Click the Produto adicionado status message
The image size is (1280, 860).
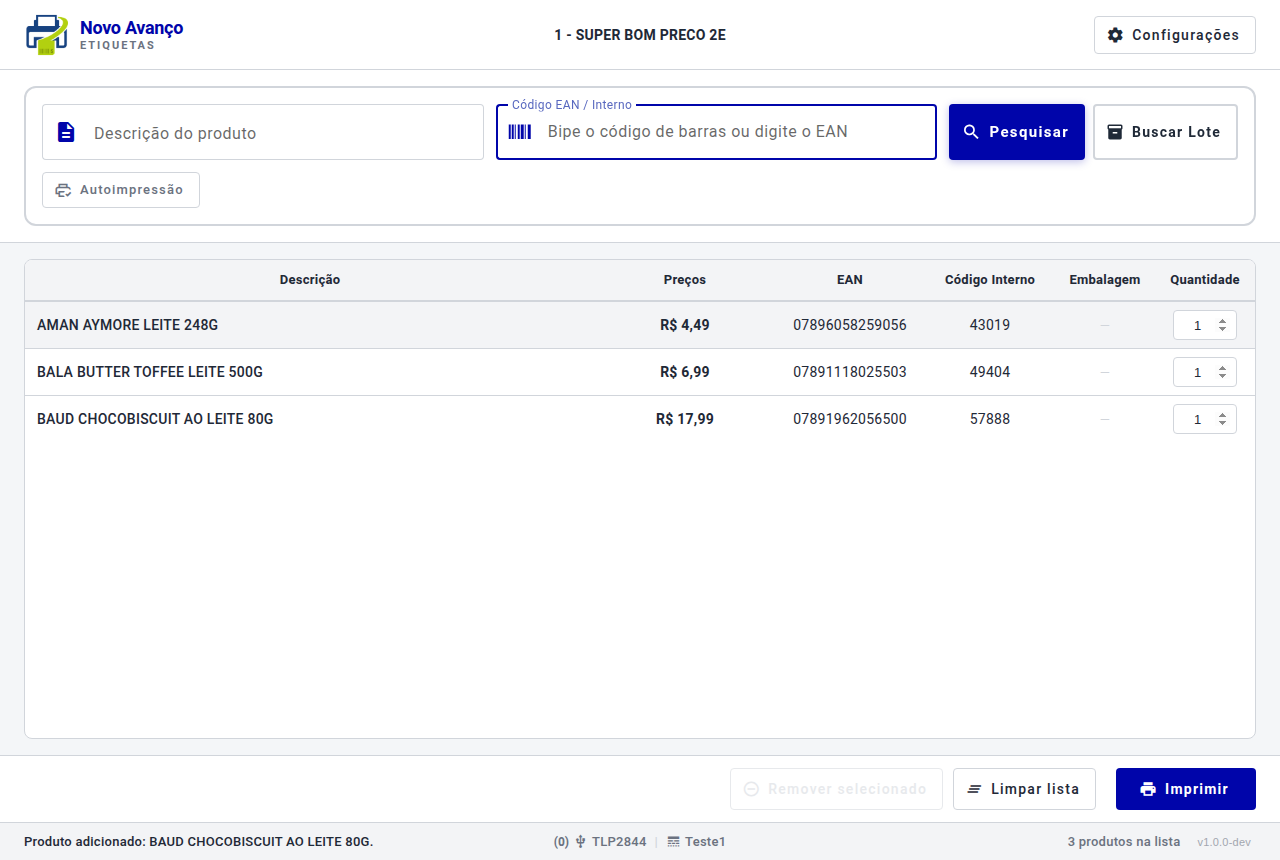tap(198, 842)
